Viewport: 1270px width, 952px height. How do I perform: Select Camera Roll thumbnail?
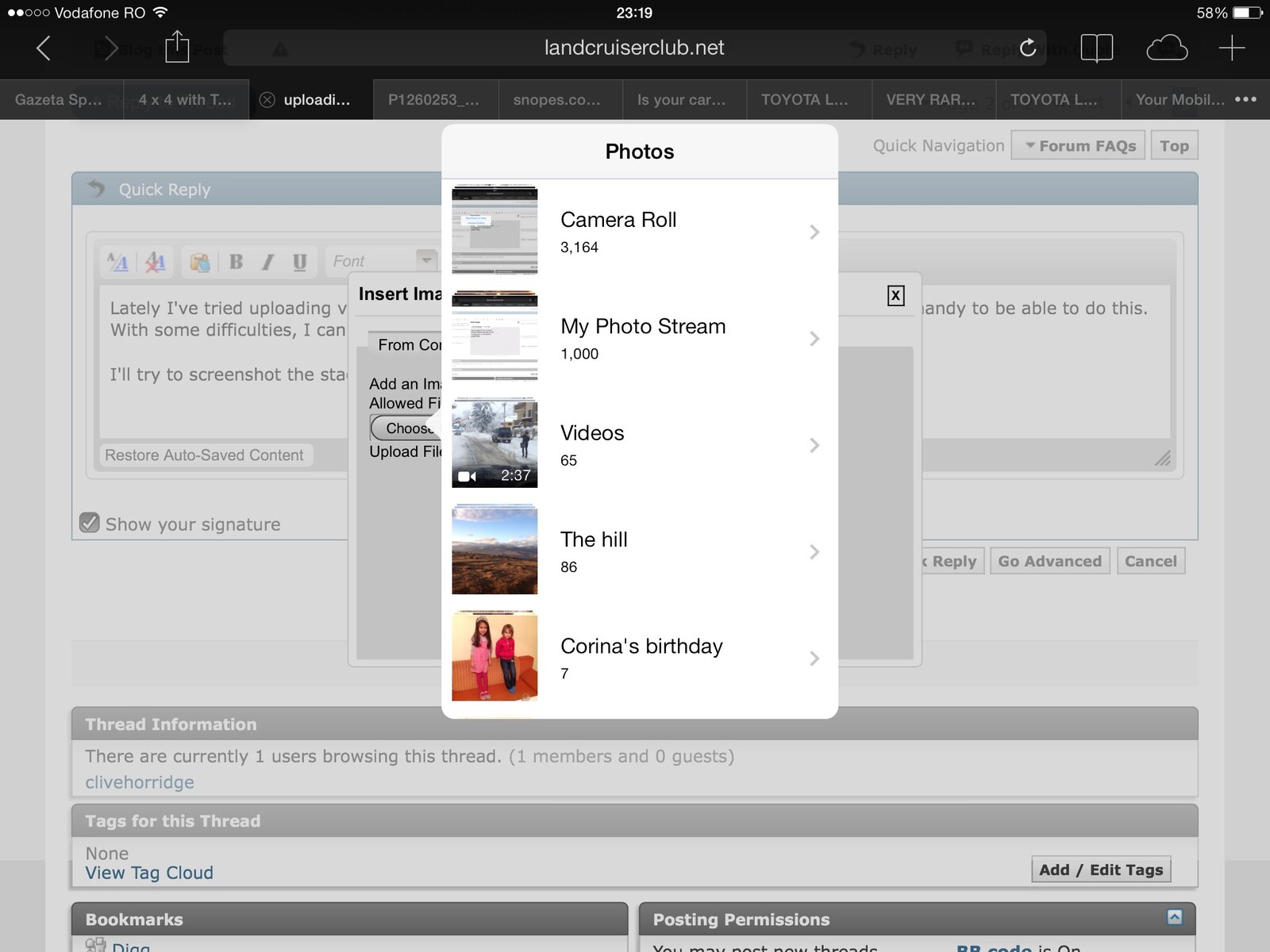(x=495, y=230)
